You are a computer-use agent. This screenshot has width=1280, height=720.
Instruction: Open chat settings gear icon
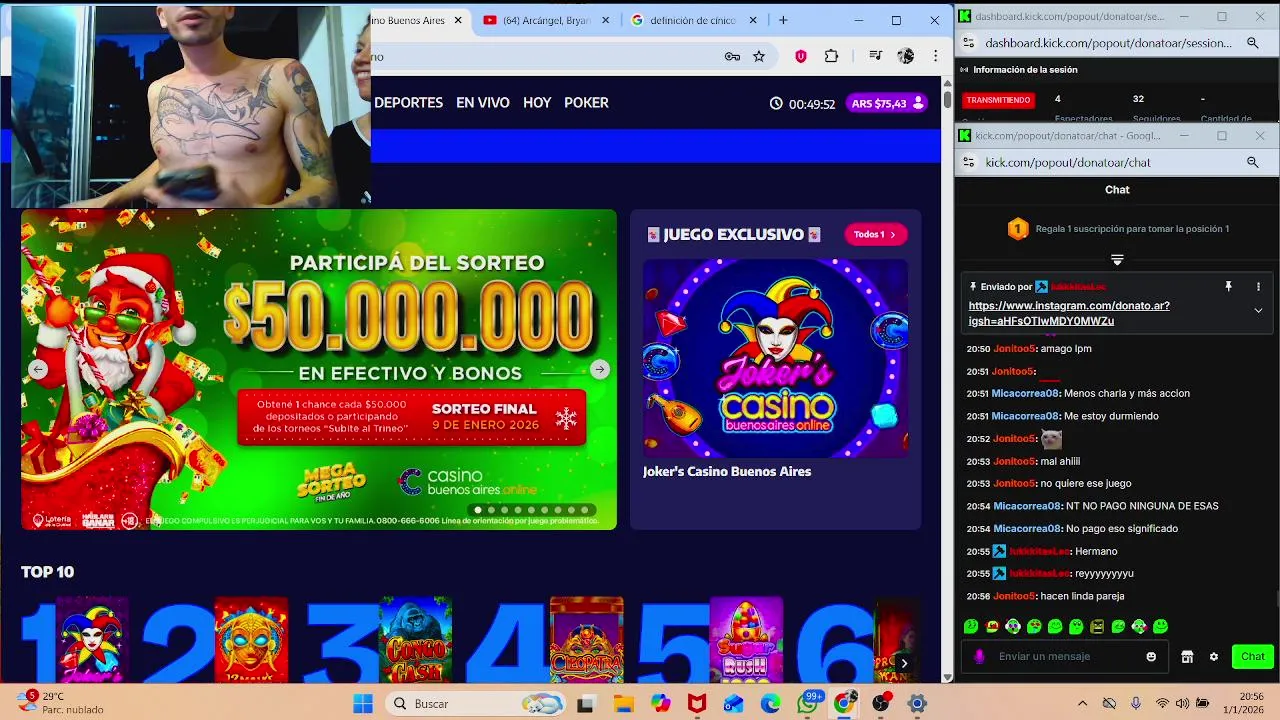(1214, 656)
